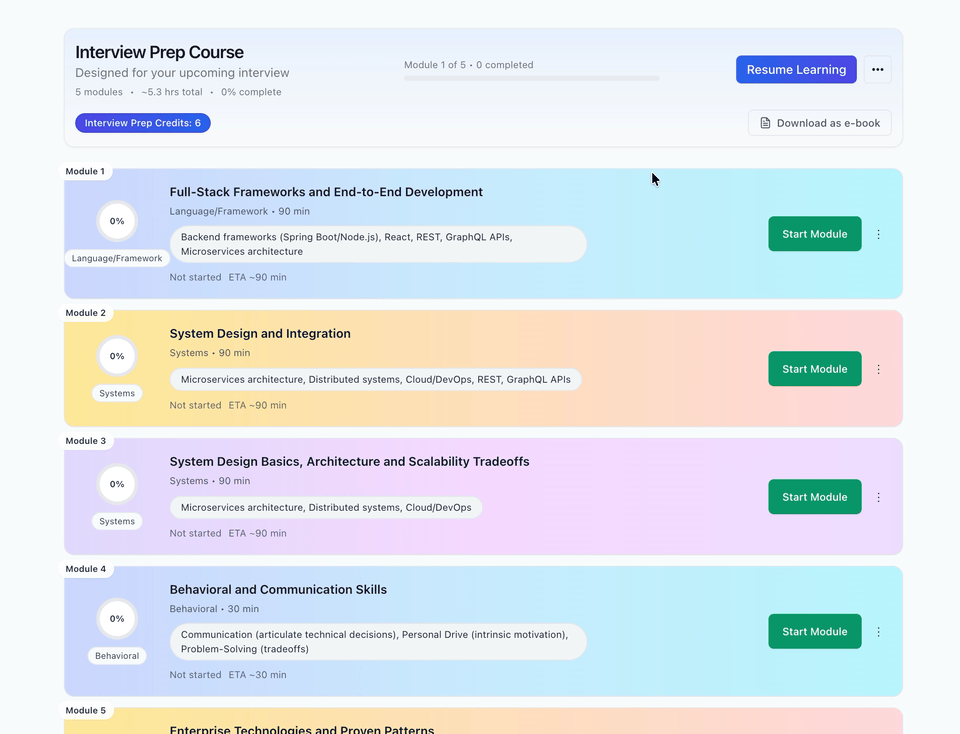The width and height of the screenshot is (960, 734).
Task: Open the kebab menu on Module 3
Action: (879, 496)
